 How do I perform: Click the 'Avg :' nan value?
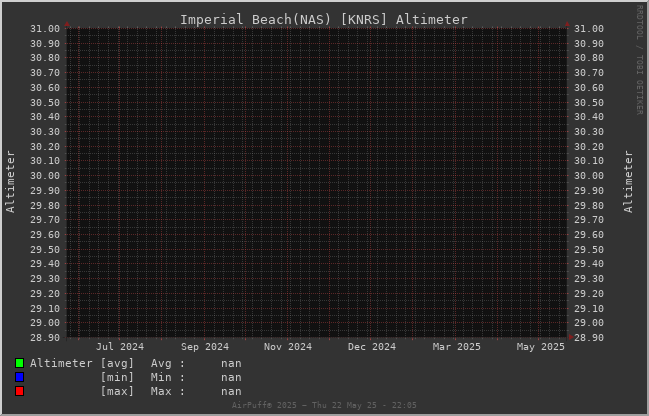[x=231, y=363]
